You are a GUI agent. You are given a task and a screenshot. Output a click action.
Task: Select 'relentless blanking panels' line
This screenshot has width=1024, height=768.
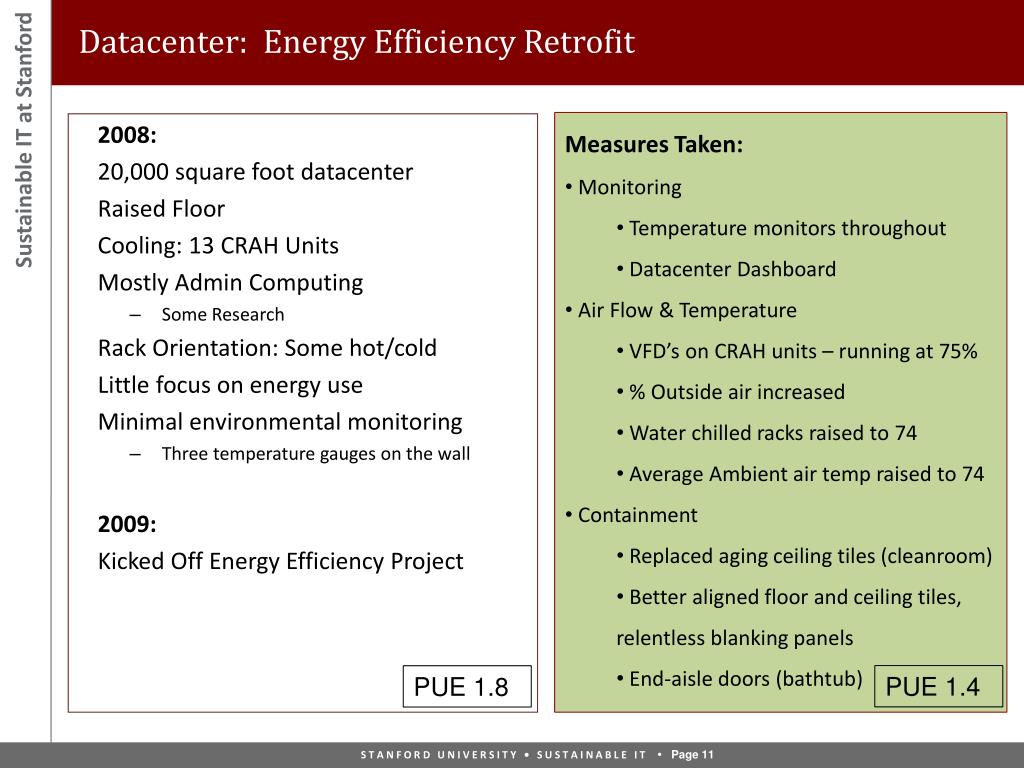[735, 639]
